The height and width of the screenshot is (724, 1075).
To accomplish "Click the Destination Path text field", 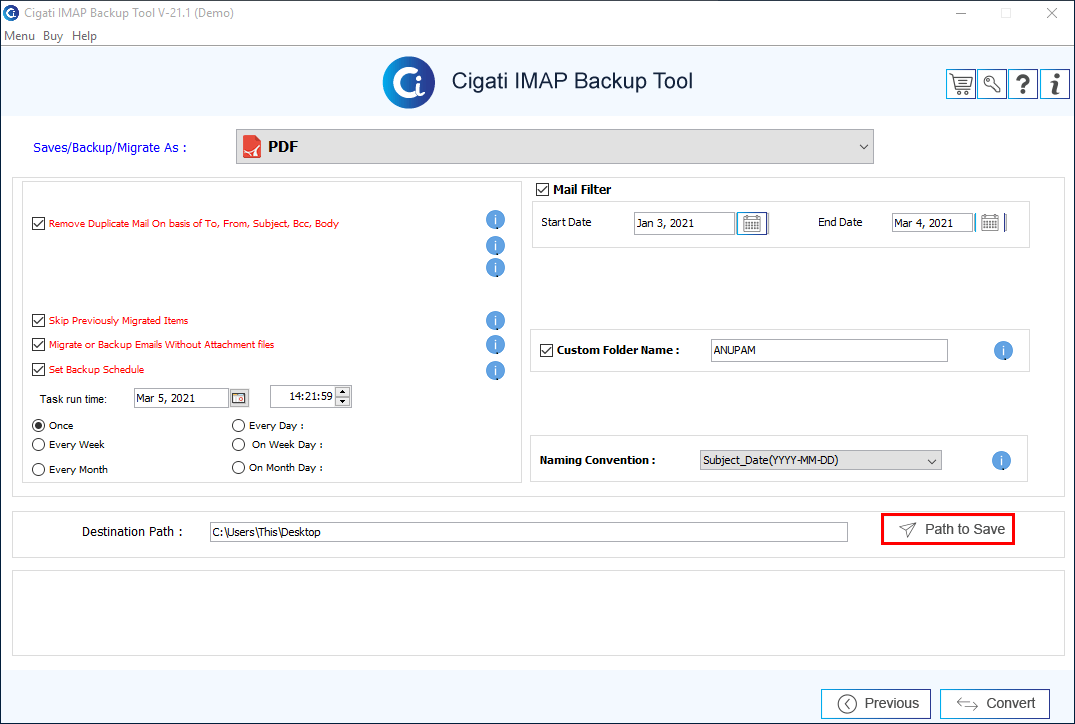I will pyautogui.click(x=529, y=532).
